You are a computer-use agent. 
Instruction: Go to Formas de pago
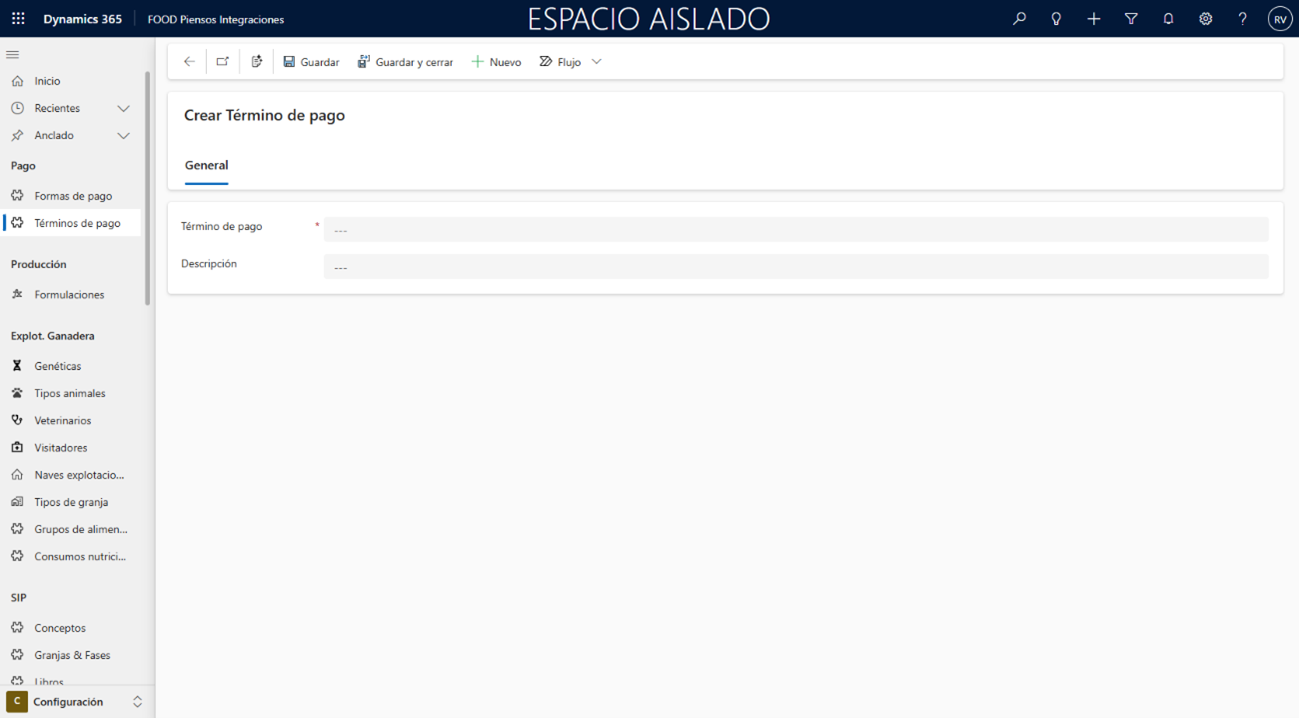click(73, 196)
